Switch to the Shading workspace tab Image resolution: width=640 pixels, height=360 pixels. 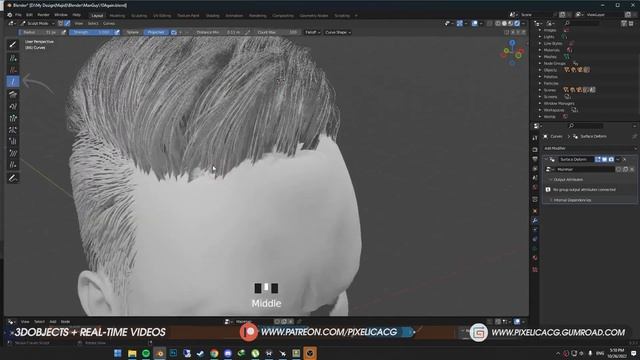coord(212,16)
